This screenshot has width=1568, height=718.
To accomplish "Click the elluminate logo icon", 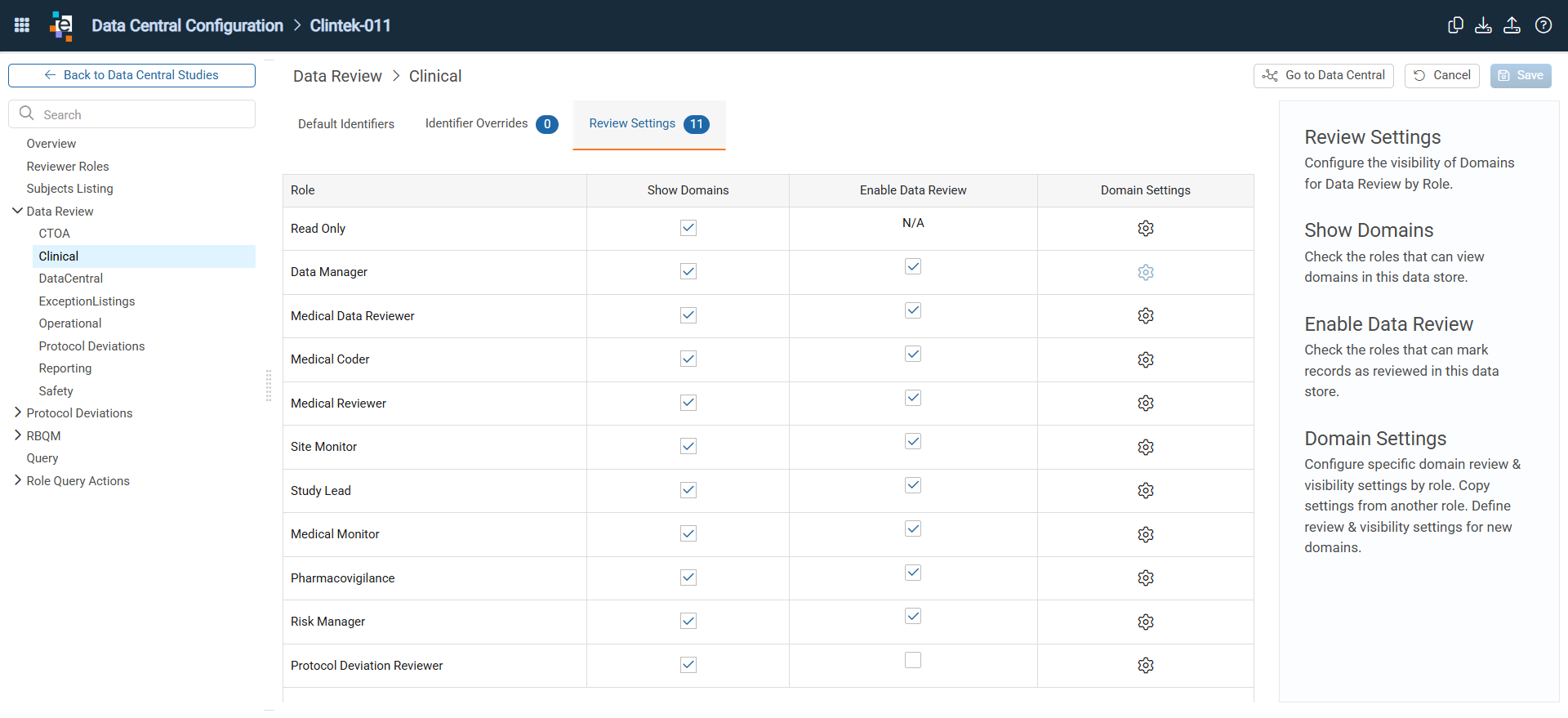I will pyautogui.click(x=61, y=25).
